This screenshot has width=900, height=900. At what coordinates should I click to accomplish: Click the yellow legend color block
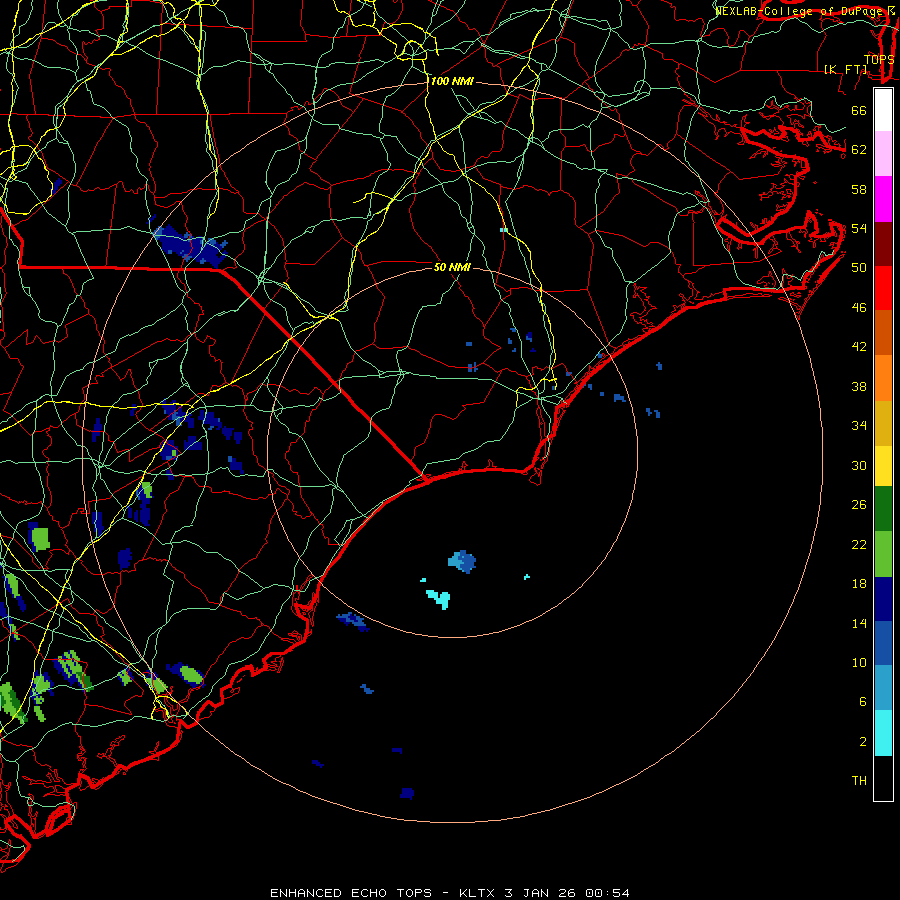(x=883, y=465)
